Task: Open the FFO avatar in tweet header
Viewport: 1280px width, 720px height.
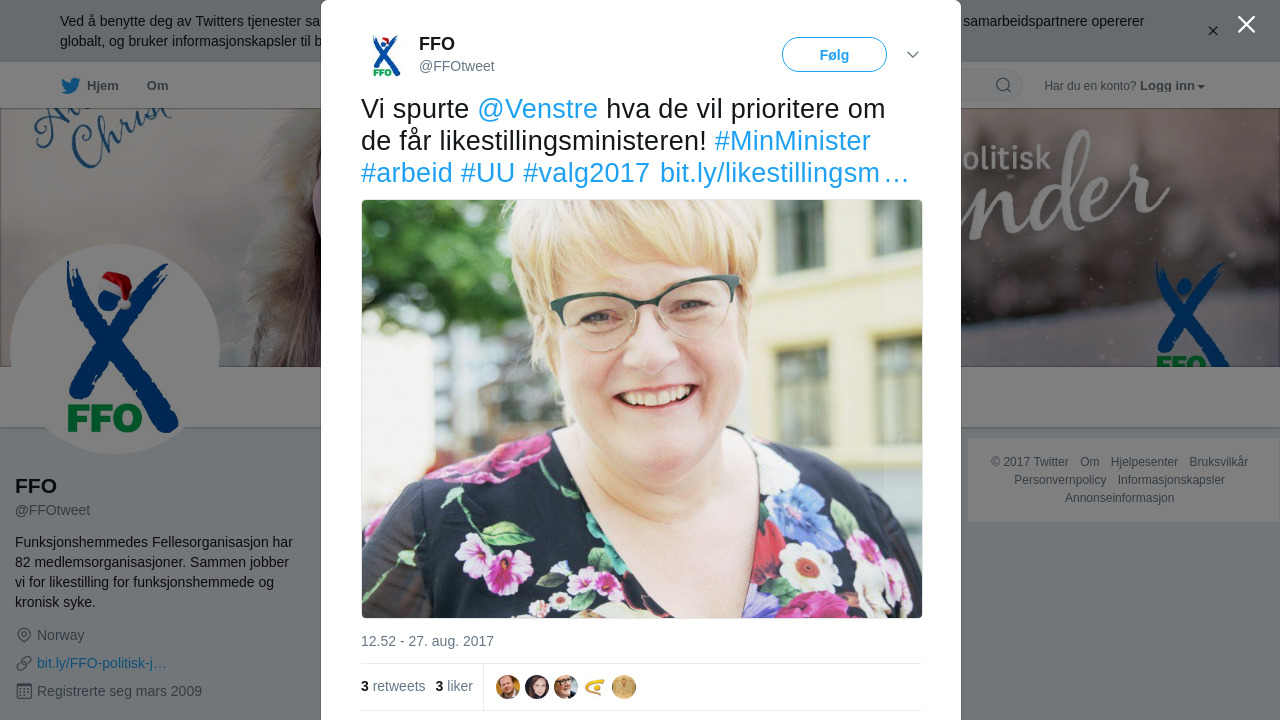Action: (386, 55)
